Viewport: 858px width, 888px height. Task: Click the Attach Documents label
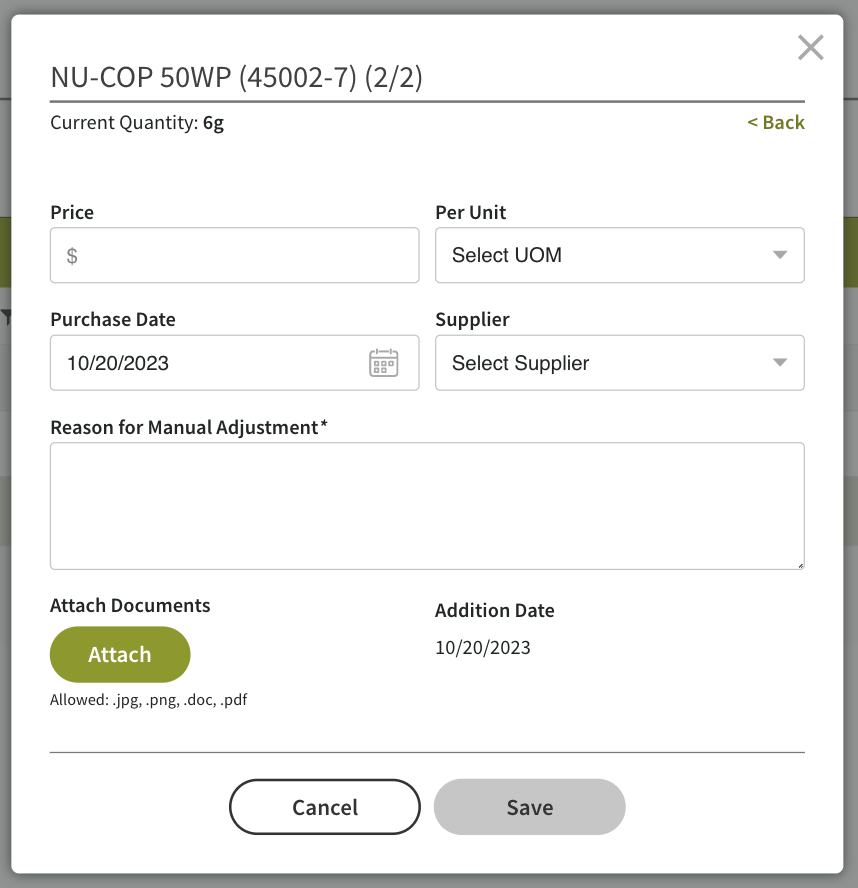[x=130, y=605]
